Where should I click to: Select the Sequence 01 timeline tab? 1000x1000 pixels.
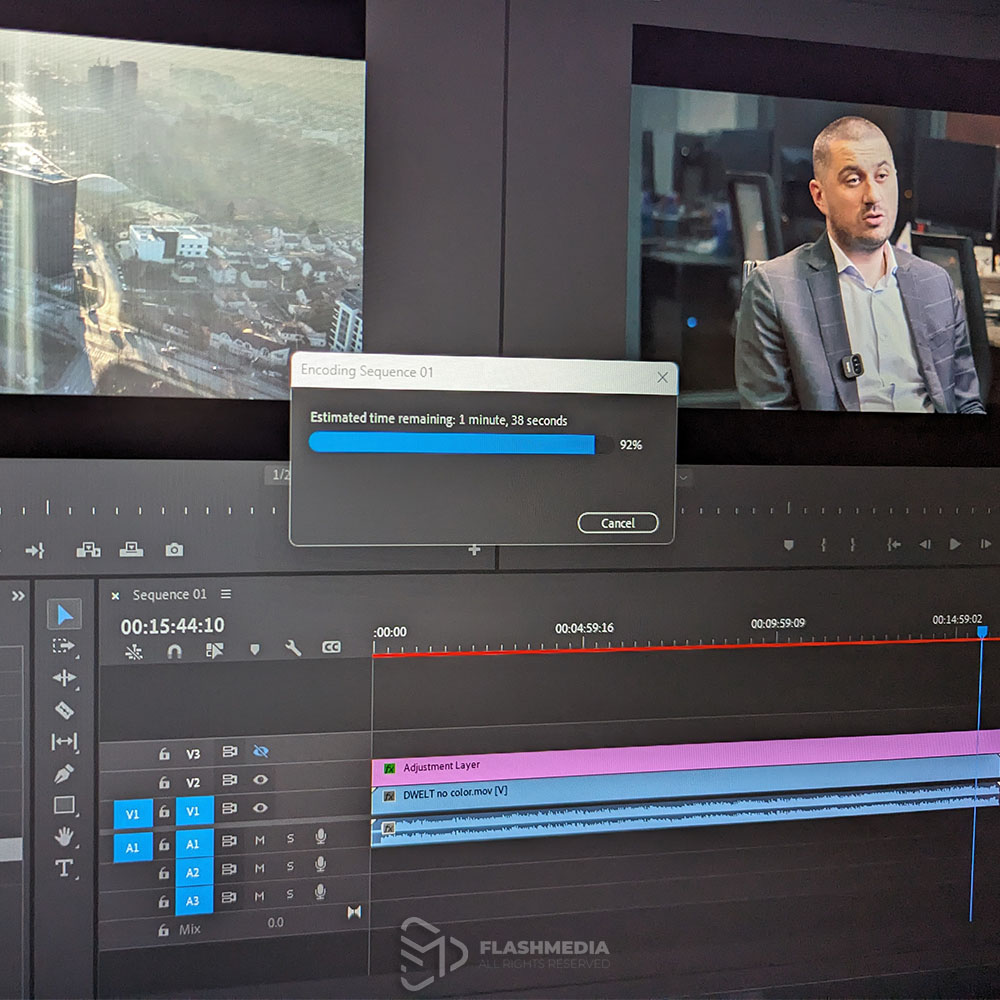tap(169, 594)
